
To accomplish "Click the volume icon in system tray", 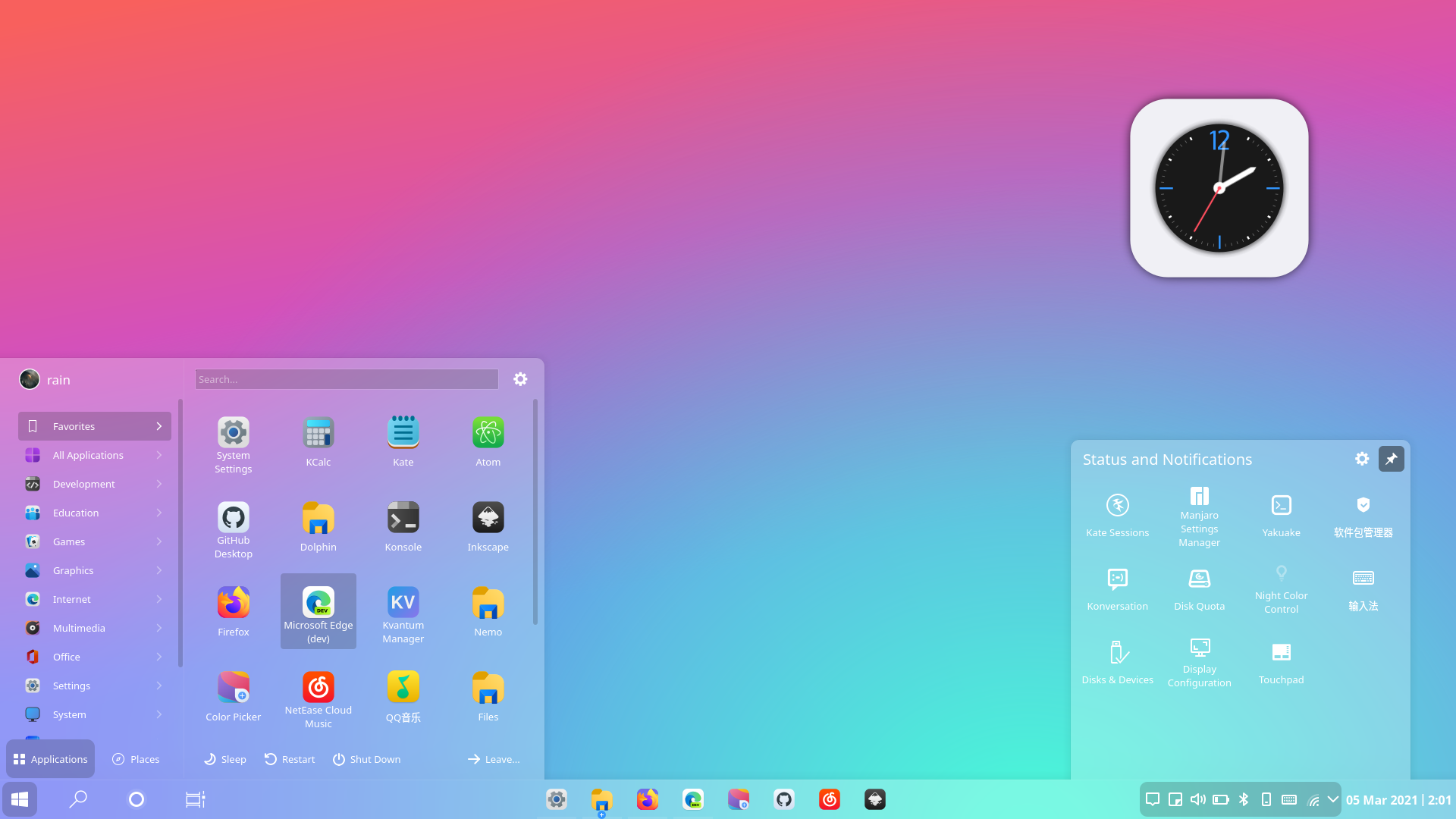I will pyautogui.click(x=1198, y=799).
